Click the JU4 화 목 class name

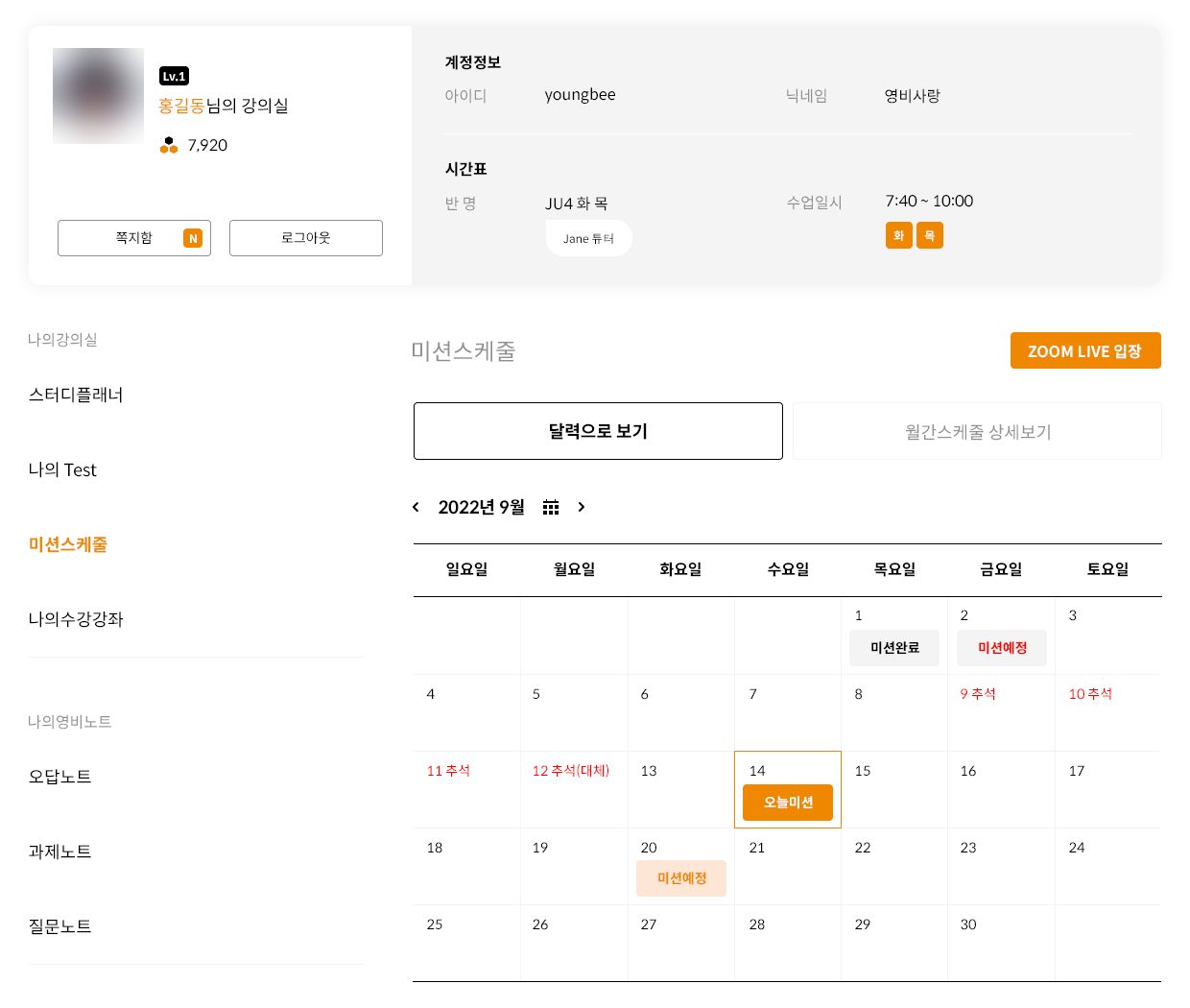(x=576, y=204)
